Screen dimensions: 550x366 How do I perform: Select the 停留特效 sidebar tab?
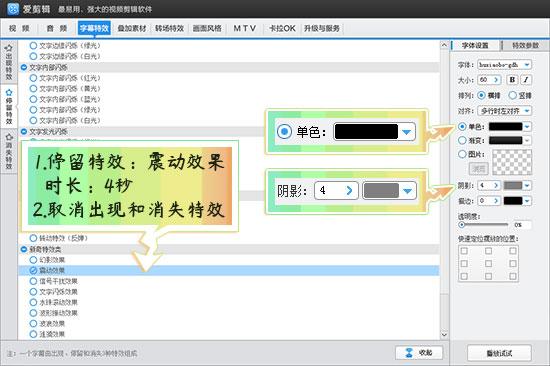tap(9, 106)
